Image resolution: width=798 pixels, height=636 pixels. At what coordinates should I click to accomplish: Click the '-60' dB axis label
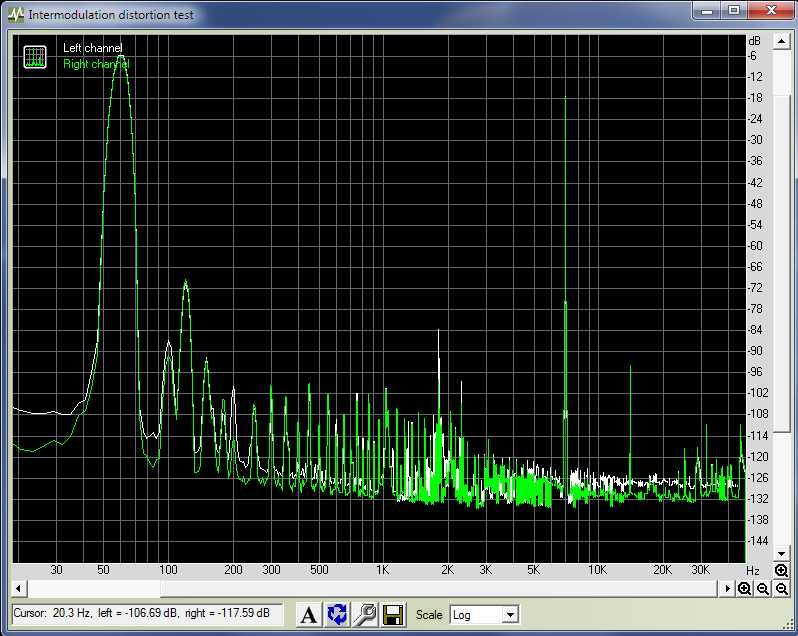click(755, 246)
